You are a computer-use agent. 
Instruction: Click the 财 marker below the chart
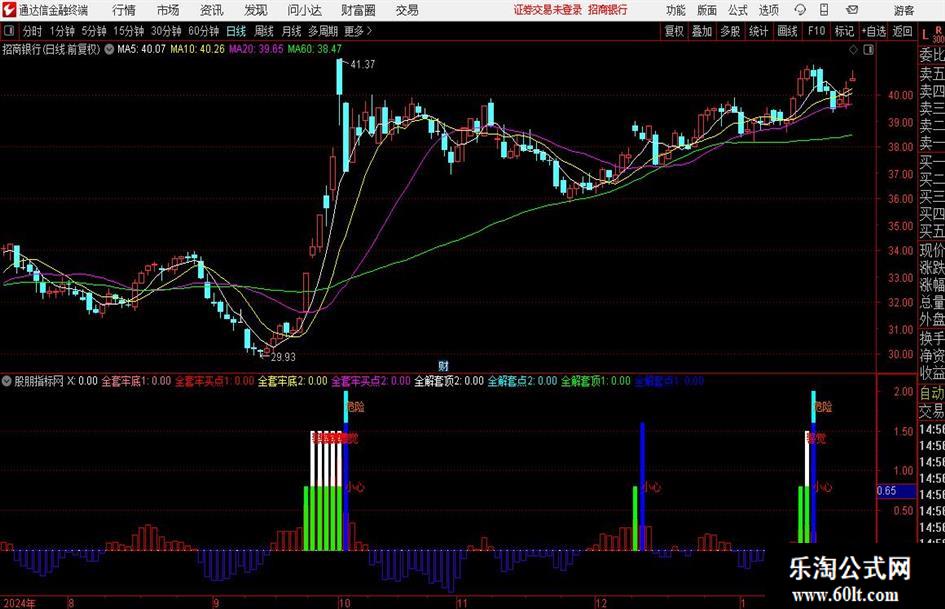click(444, 366)
